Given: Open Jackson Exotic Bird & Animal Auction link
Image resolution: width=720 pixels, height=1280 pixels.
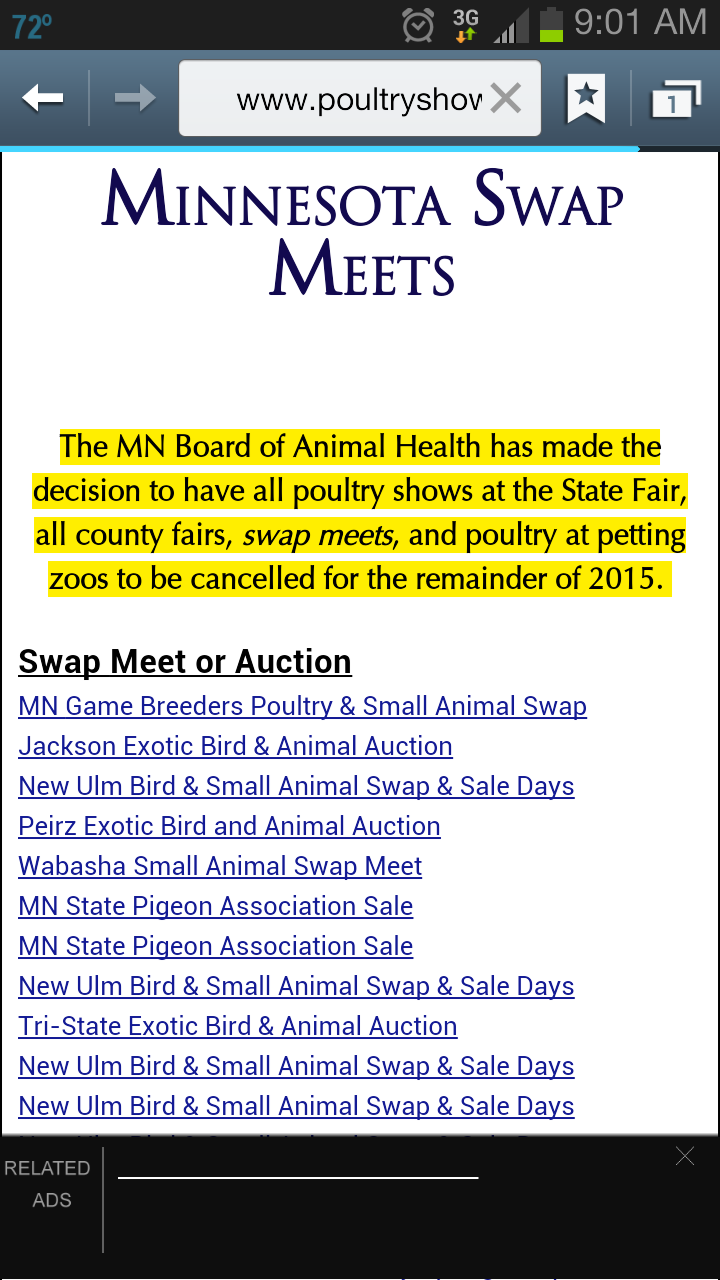Looking at the screenshot, I should (235, 747).
